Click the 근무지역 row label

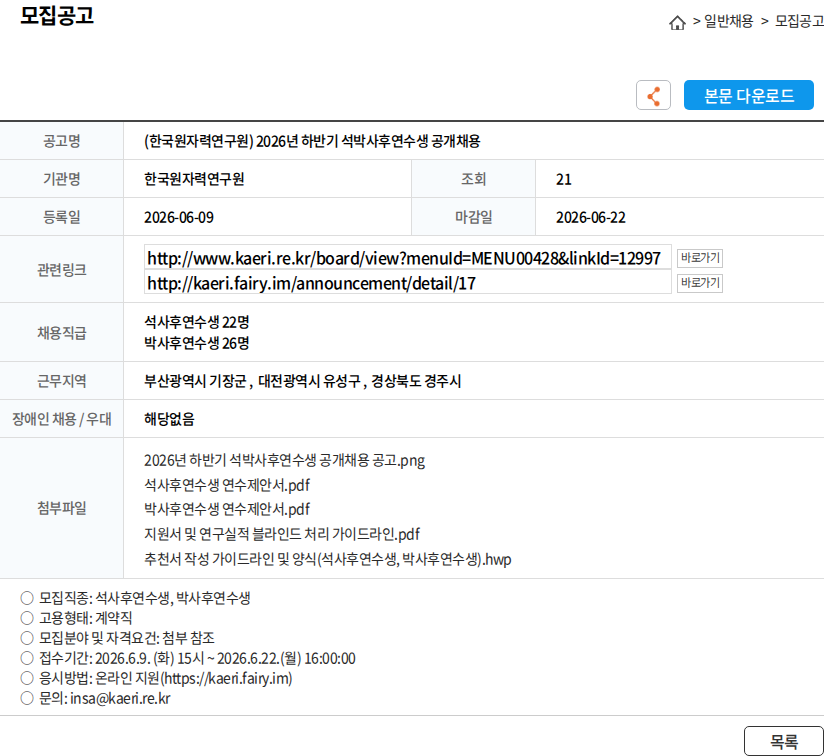[x=61, y=381]
